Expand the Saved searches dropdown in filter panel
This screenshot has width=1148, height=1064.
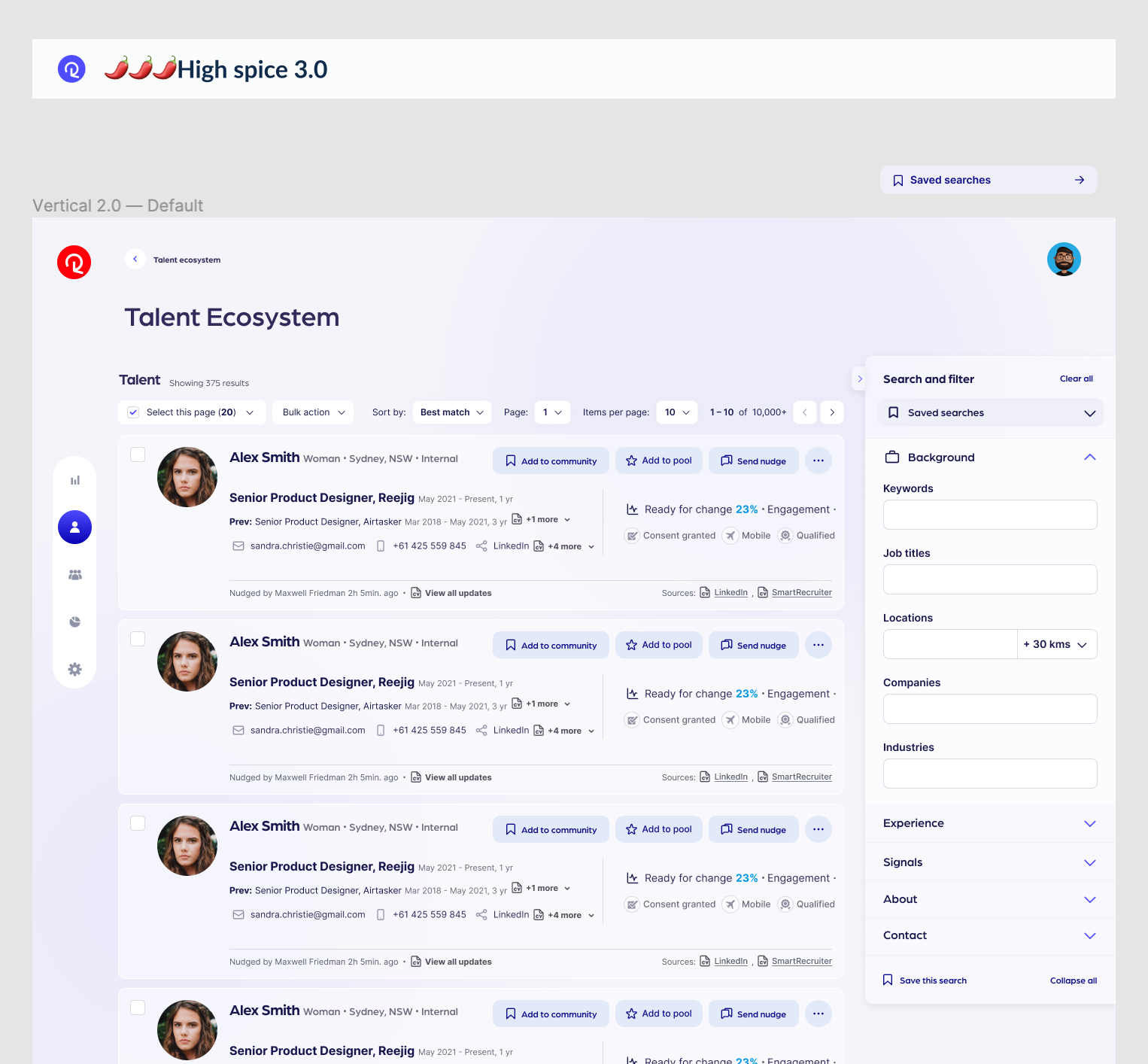point(990,412)
